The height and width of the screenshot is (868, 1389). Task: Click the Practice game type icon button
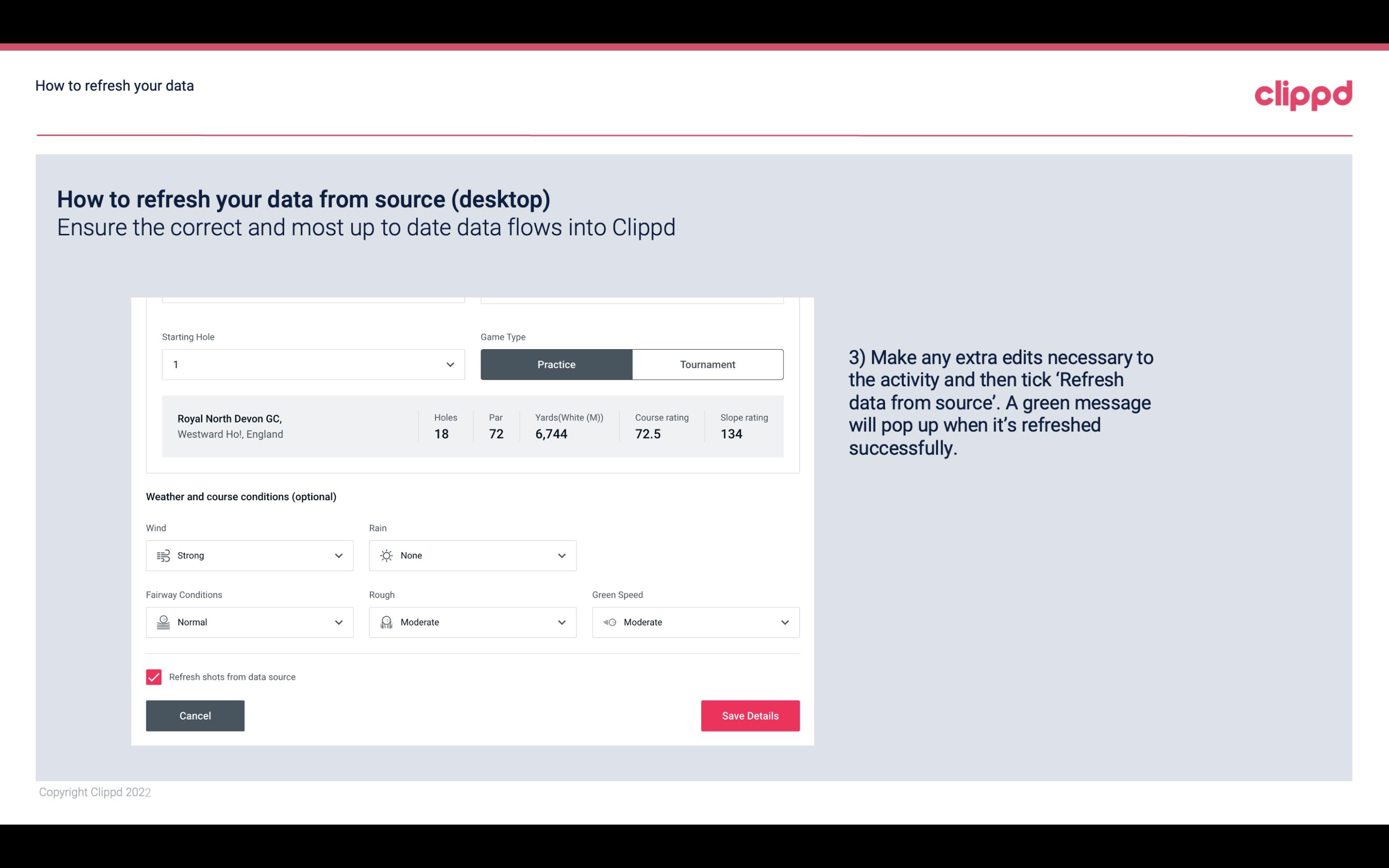tap(556, 364)
